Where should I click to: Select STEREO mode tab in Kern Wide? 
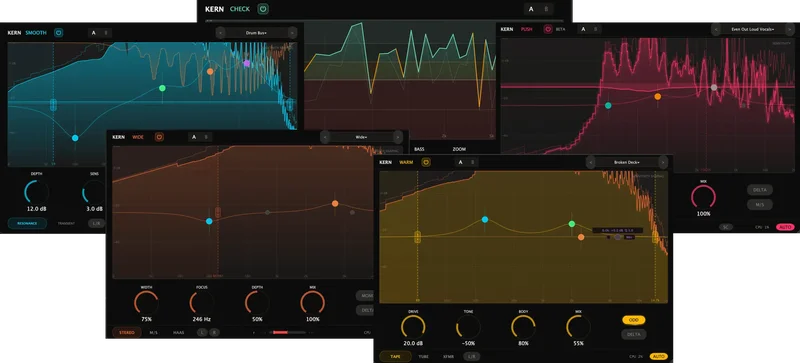pyautogui.click(x=127, y=332)
